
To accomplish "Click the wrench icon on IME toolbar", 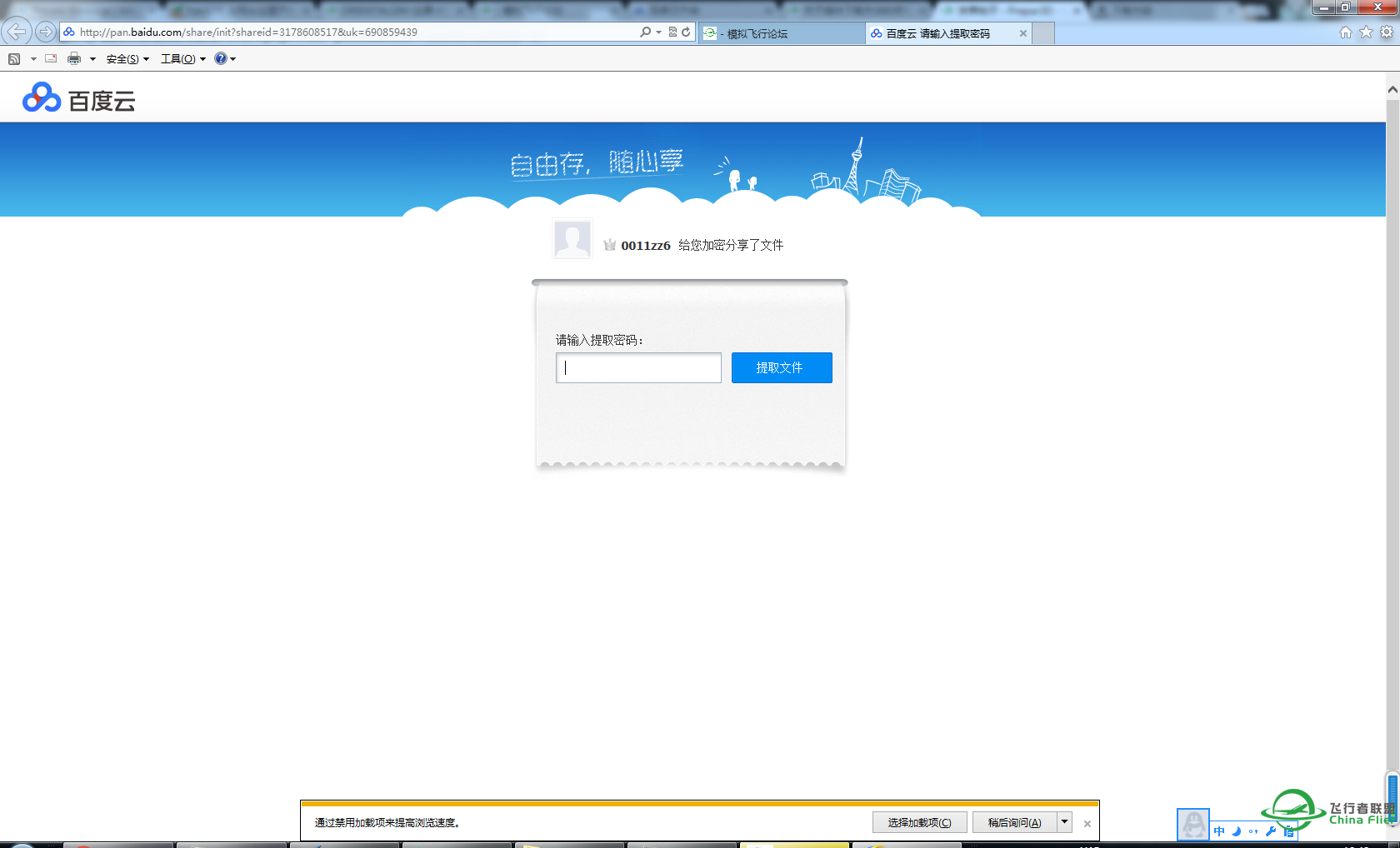I will [1271, 831].
